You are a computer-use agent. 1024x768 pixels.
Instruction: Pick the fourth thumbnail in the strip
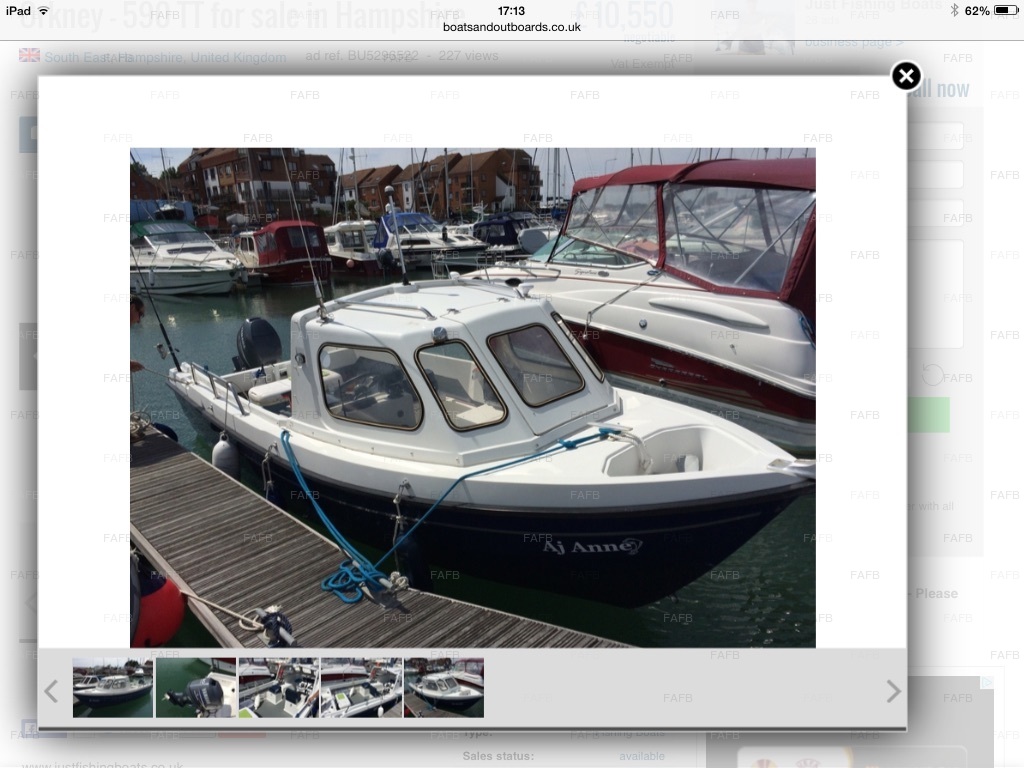click(x=361, y=688)
